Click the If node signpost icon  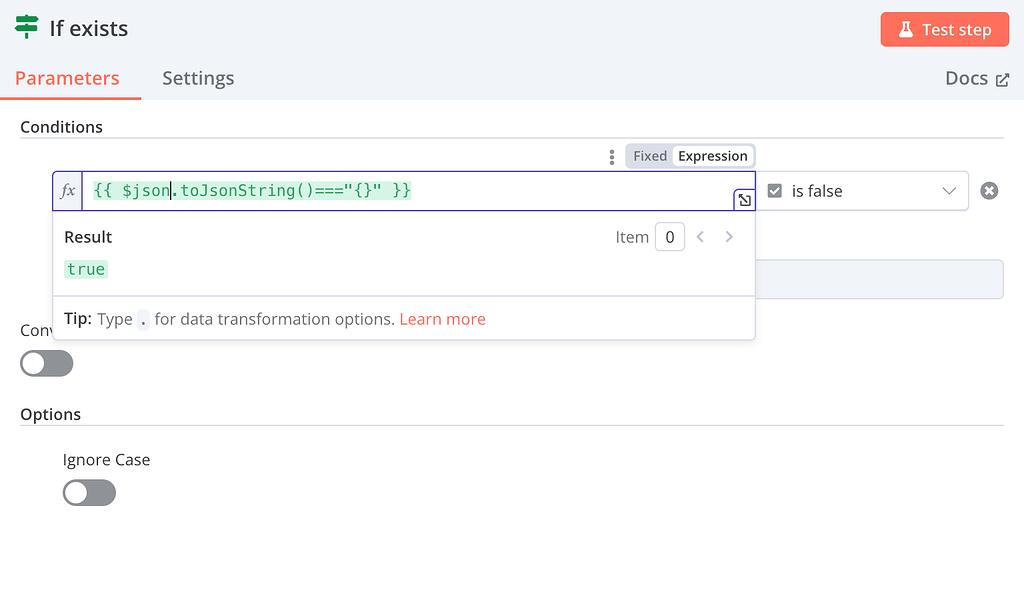(x=27, y=27)
